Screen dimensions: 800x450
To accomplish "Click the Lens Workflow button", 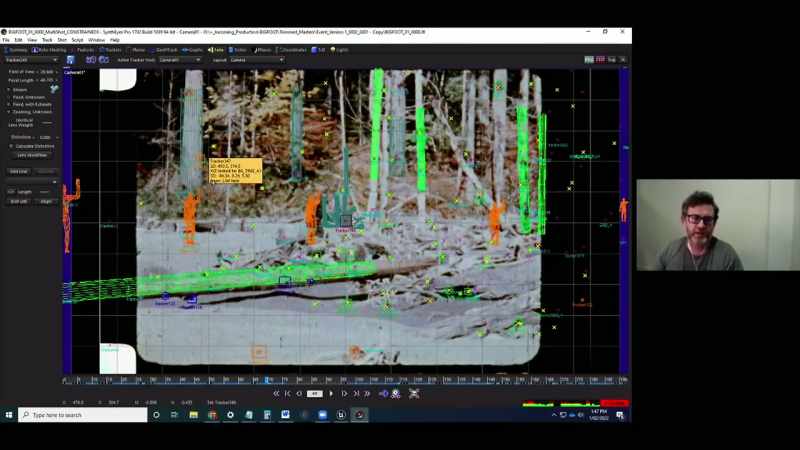I will coord(32,155).
